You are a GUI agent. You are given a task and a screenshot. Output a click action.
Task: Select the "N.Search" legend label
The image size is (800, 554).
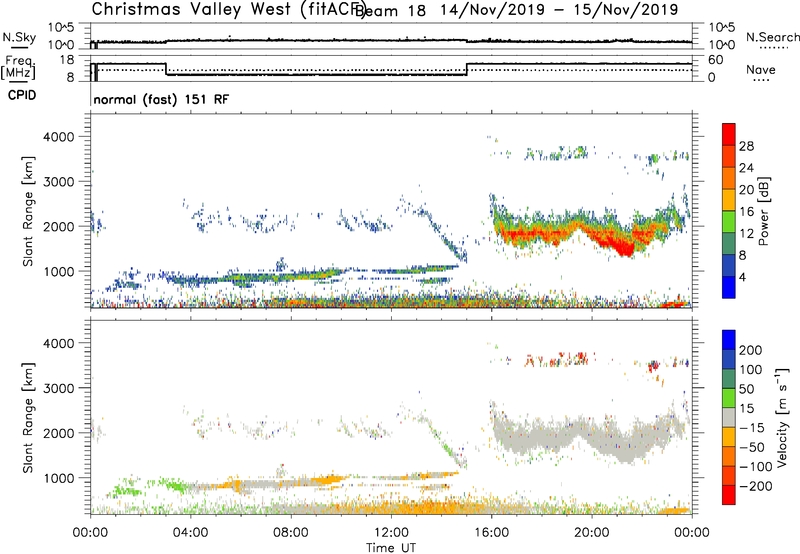tap(773, 37)
